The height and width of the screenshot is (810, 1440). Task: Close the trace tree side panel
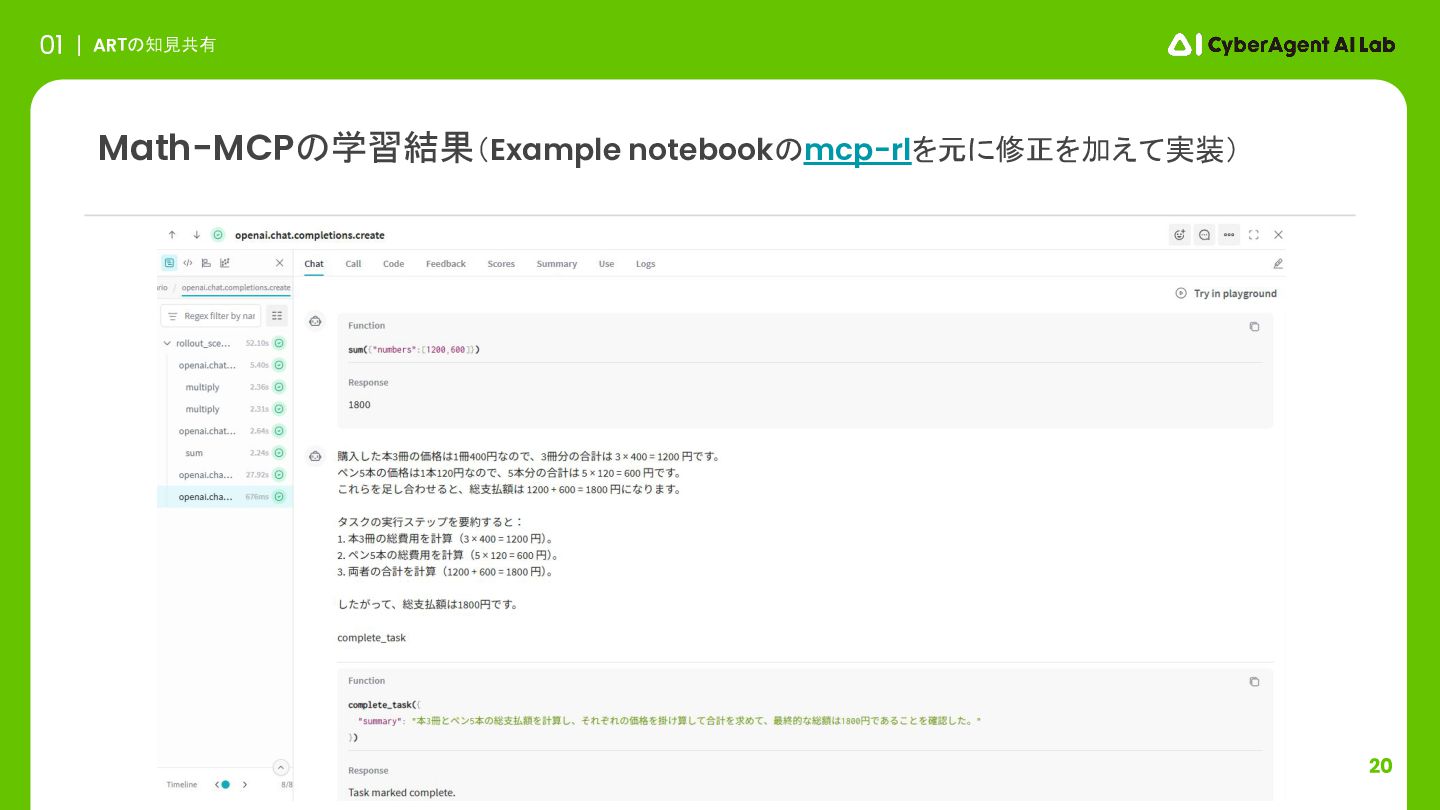click(x=279, y=263)
